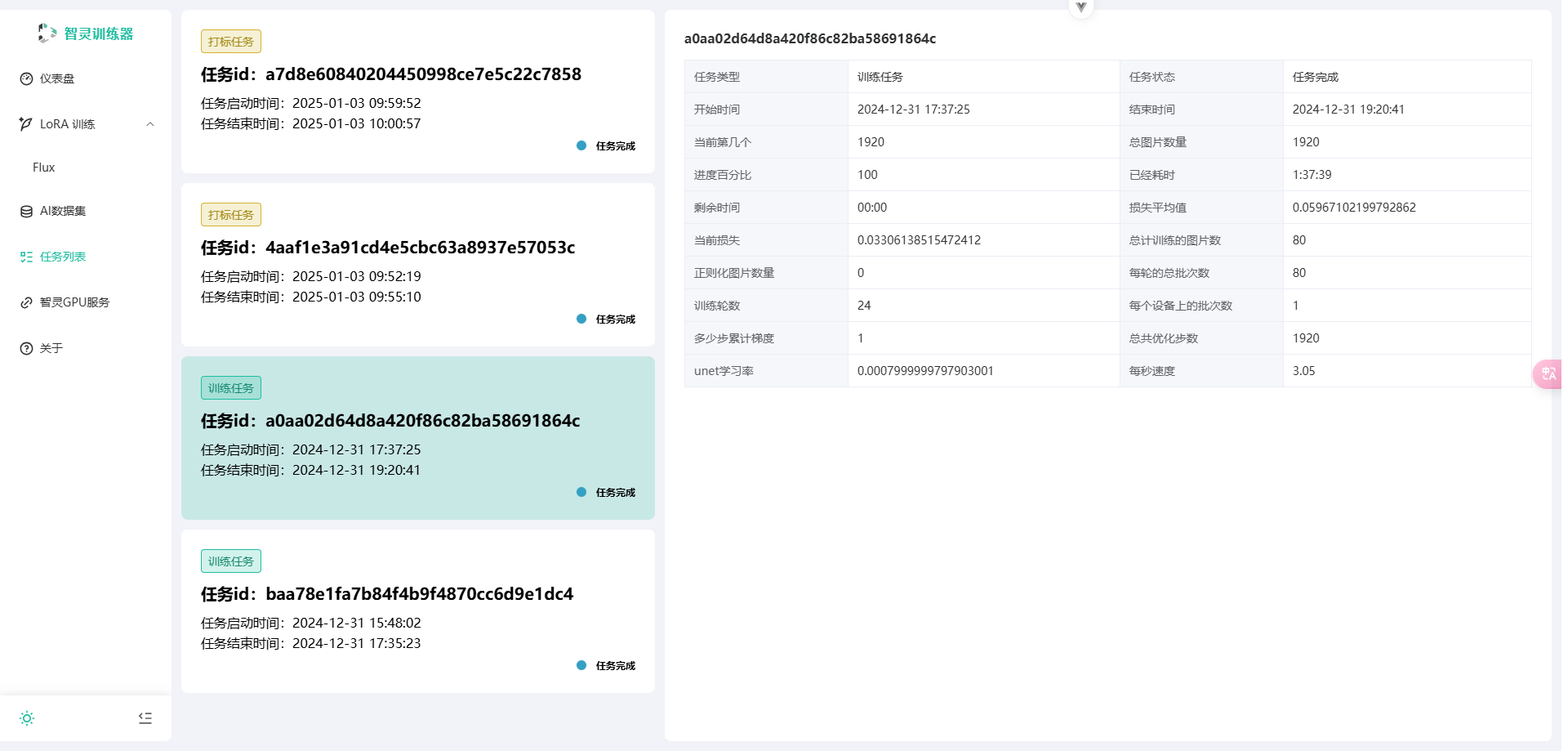Click the AI数据集 database icon
This screenshot has width=1568, height=751.
coord(26,211)
